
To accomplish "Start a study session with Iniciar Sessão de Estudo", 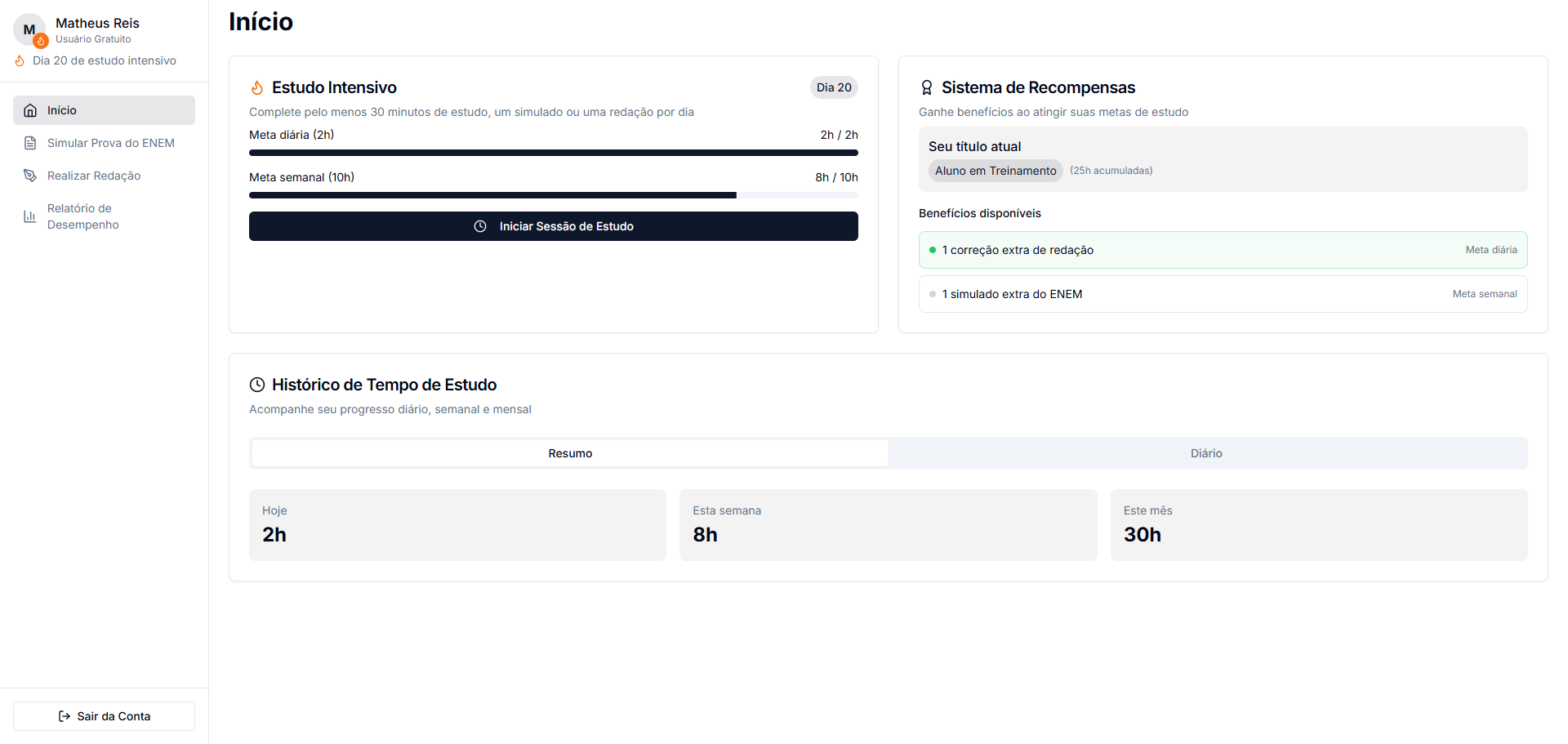I will coord(554,226).
